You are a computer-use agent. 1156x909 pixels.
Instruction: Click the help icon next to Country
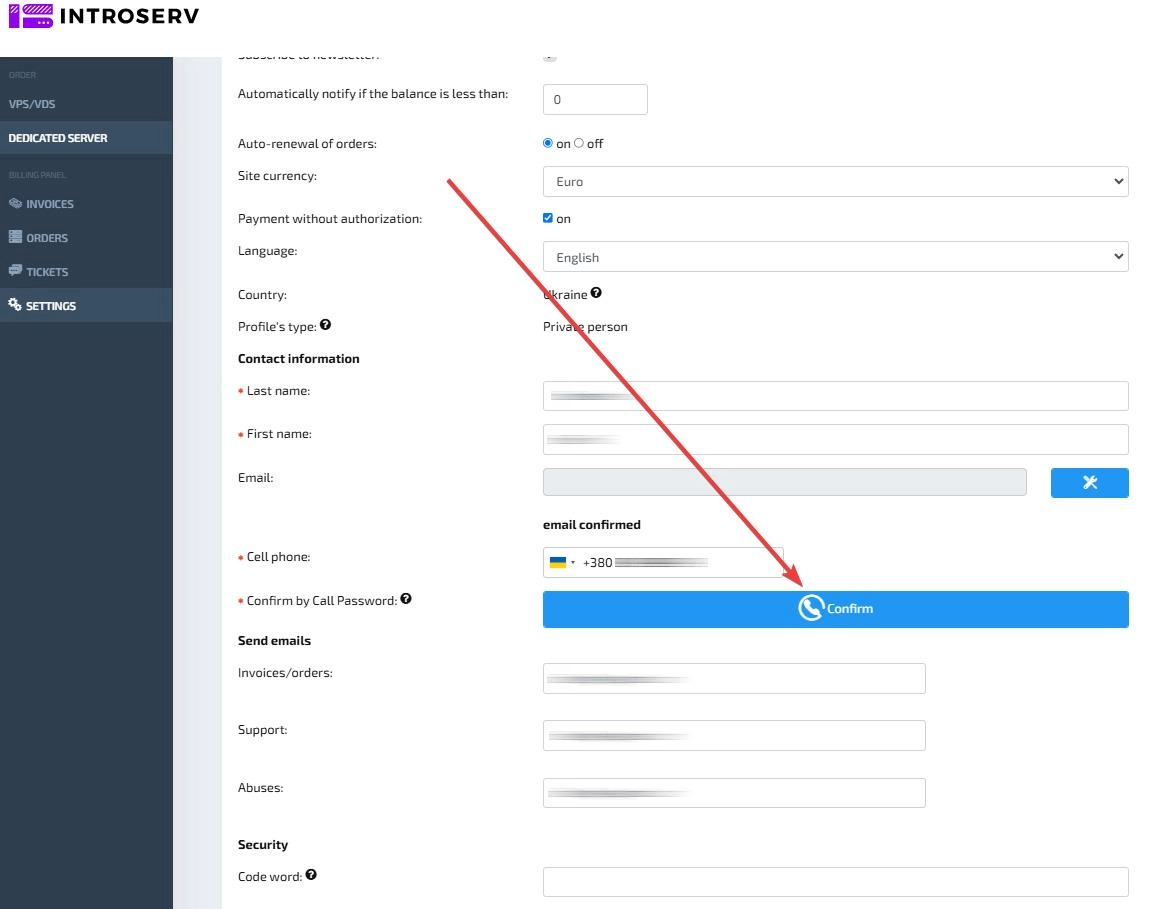pyautogui.click(x=596, y=293)
